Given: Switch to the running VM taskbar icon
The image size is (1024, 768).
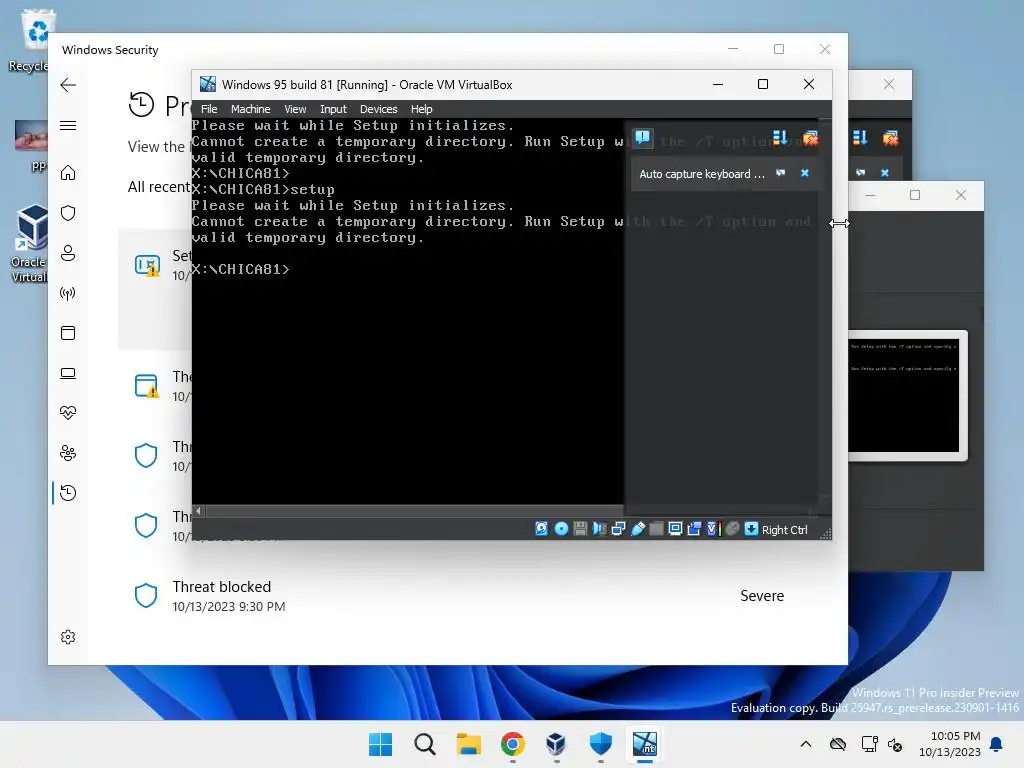Looking at the screenshot, I should [x=645, y=744].
